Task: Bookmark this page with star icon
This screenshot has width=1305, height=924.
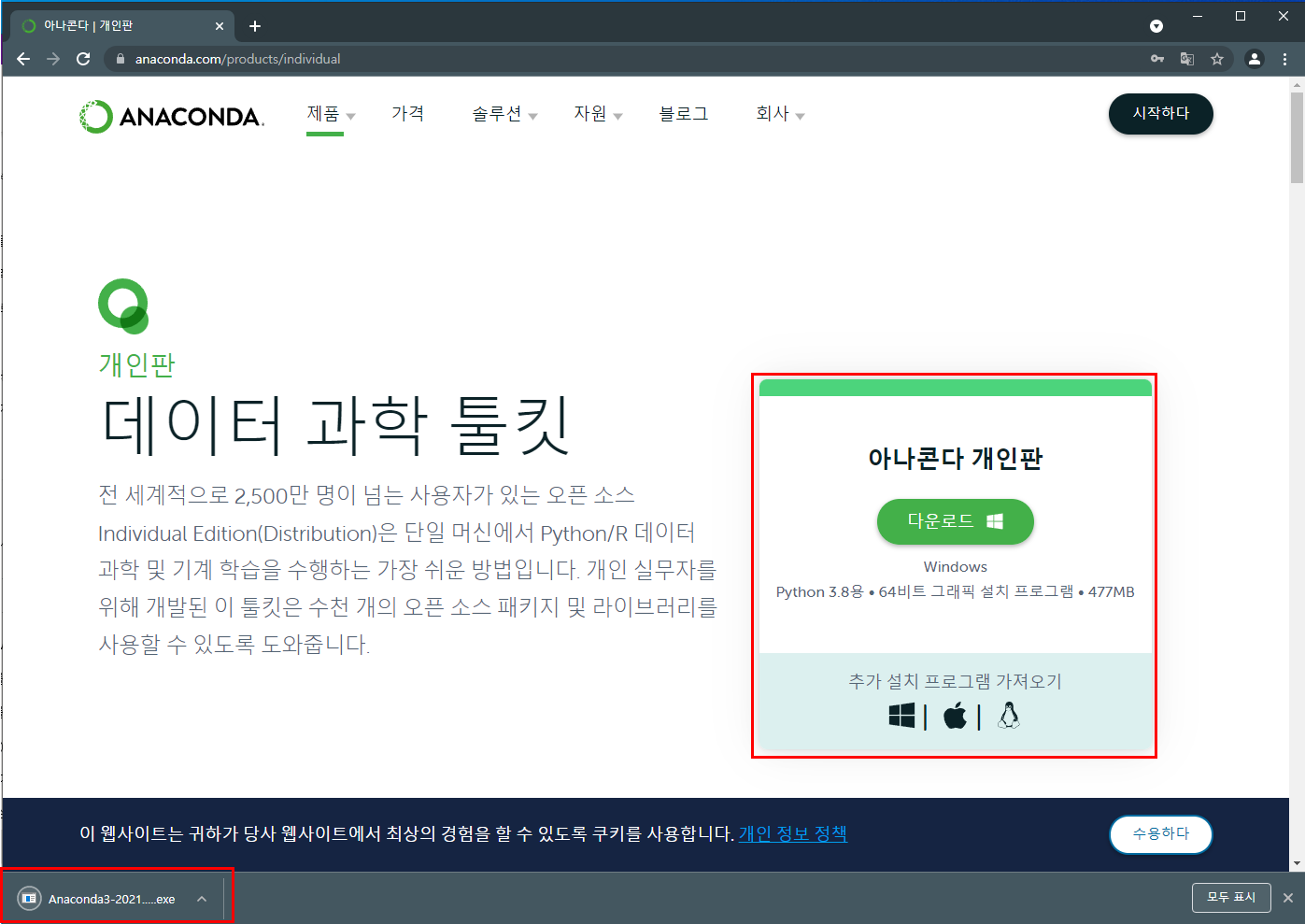Action: (1217, 59)
